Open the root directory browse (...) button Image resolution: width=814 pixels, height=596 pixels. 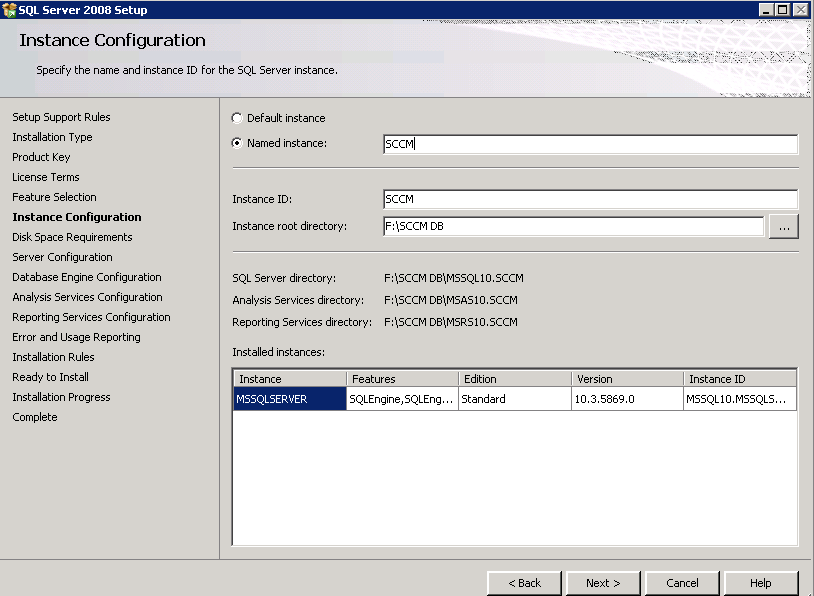(x=783, y=227)
